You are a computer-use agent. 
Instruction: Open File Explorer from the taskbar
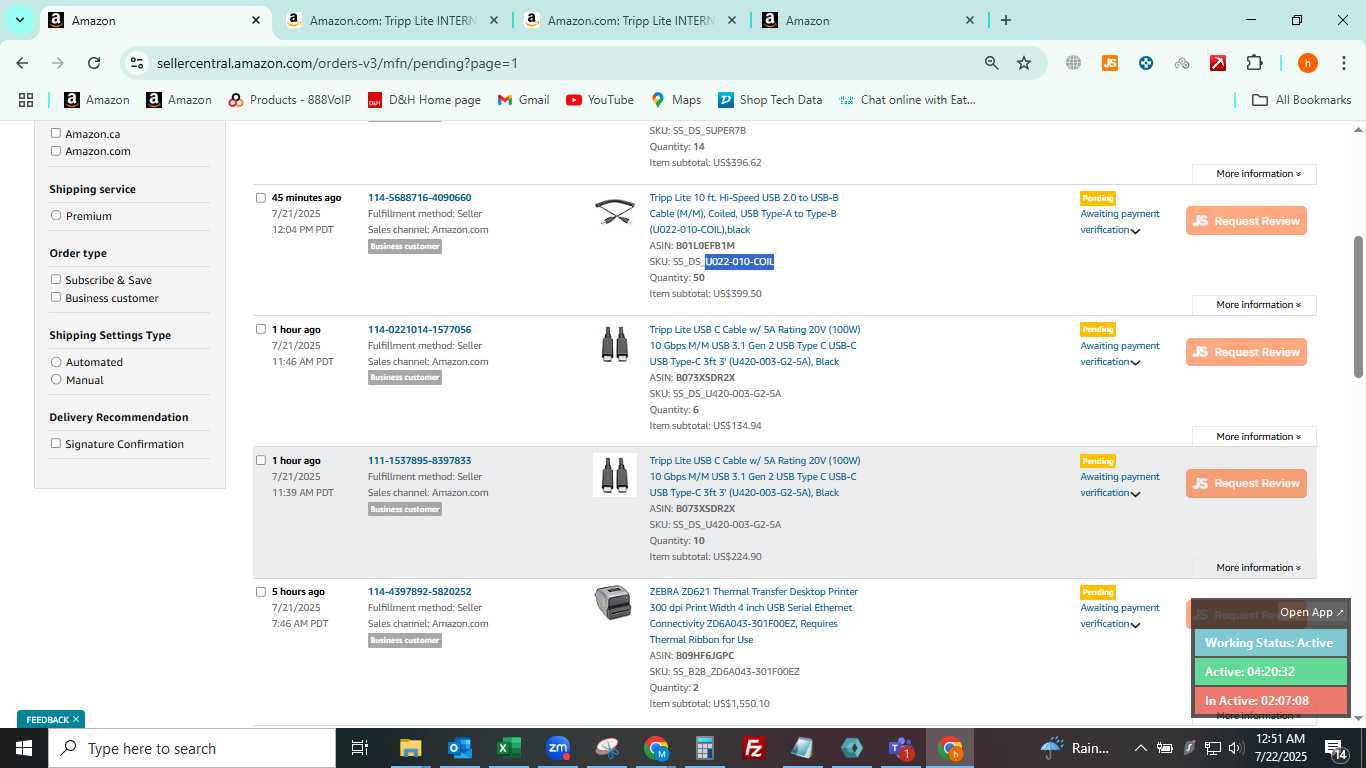coord(410,748)
